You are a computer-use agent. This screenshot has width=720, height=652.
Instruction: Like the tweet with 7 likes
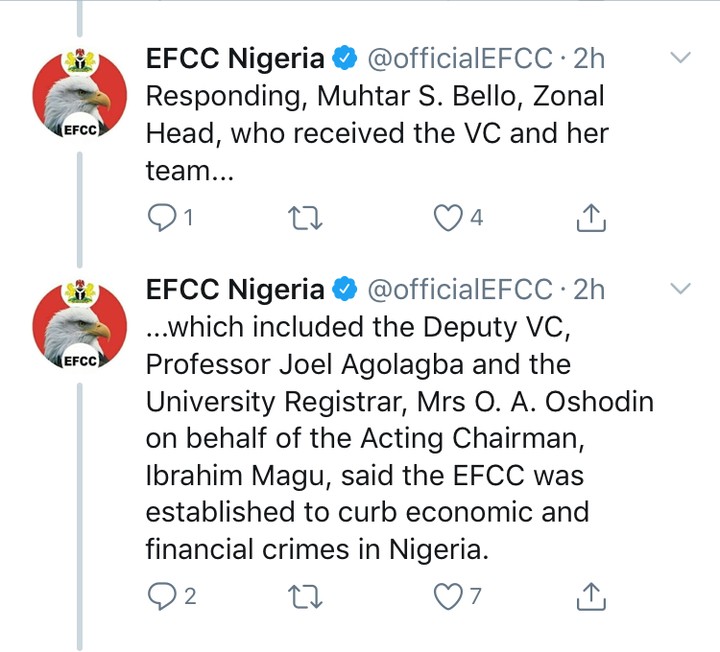click(x=449, y=596)
